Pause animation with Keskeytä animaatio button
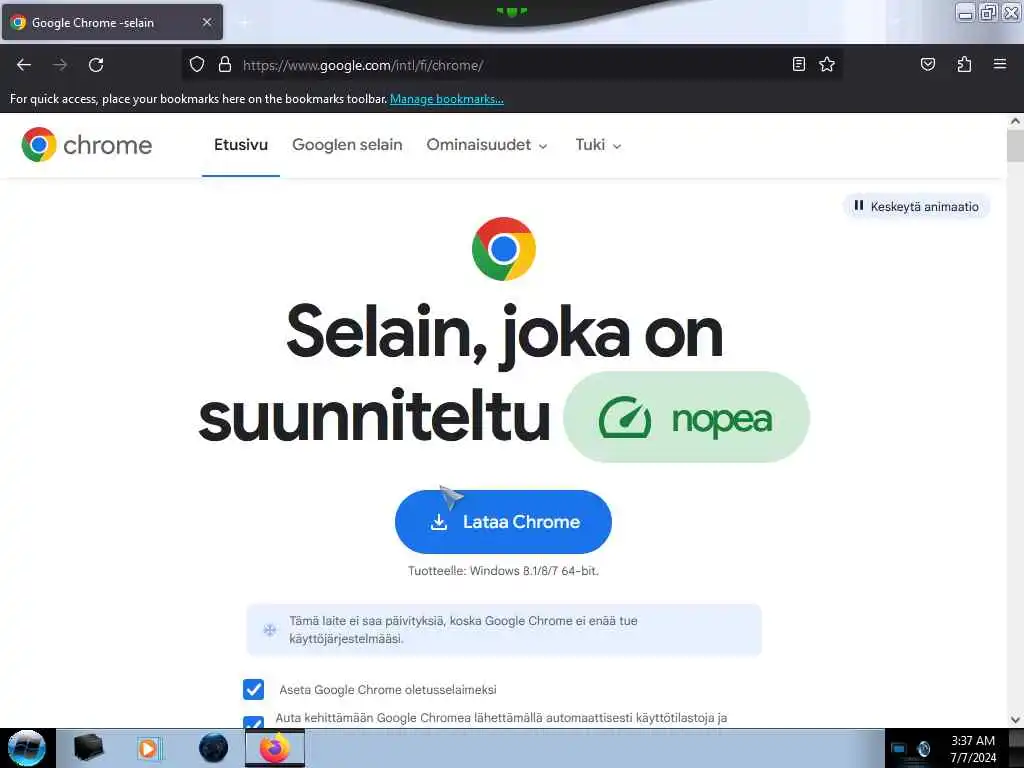The width and height of the screenshot is (1024, 768). tap(916, 206)
